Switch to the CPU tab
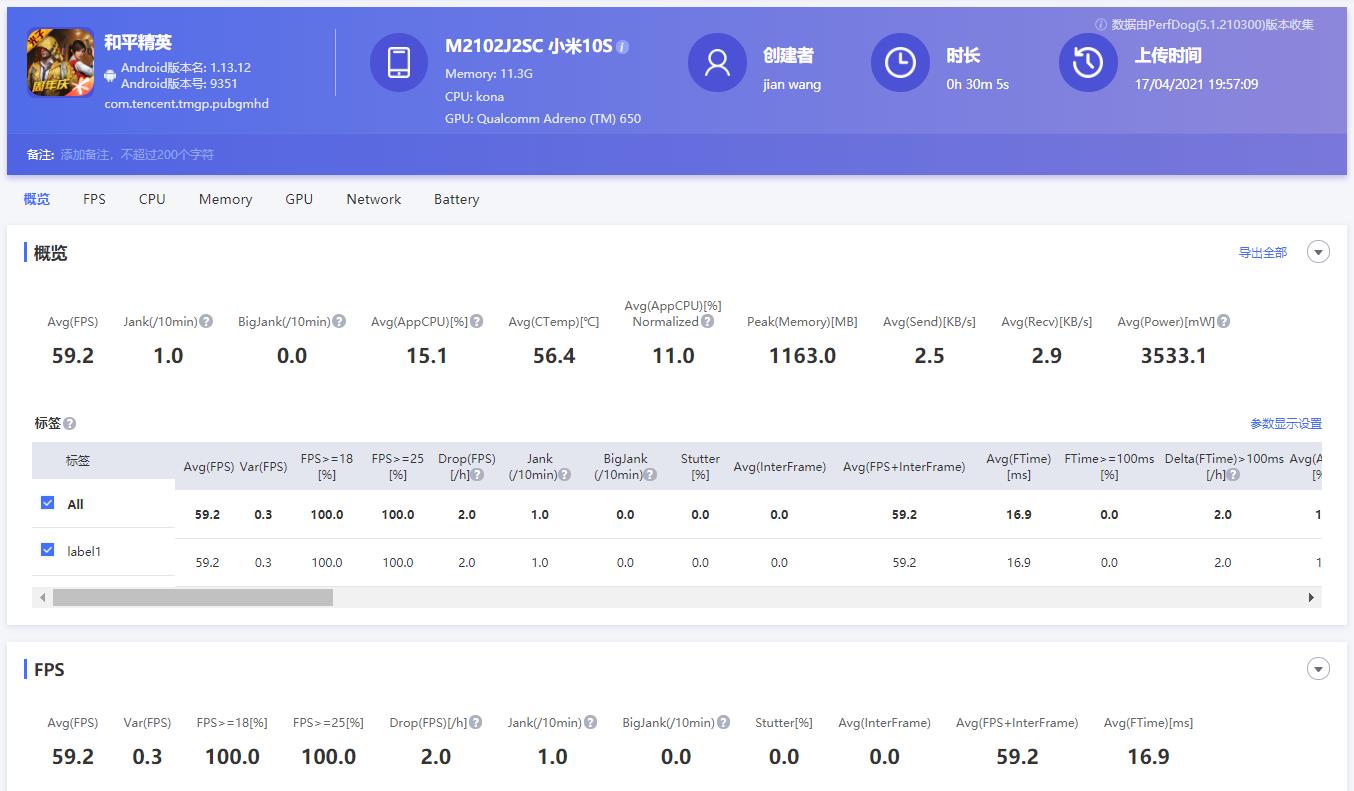This screenshot has height=791, width=1354. [x=151, y=199]
